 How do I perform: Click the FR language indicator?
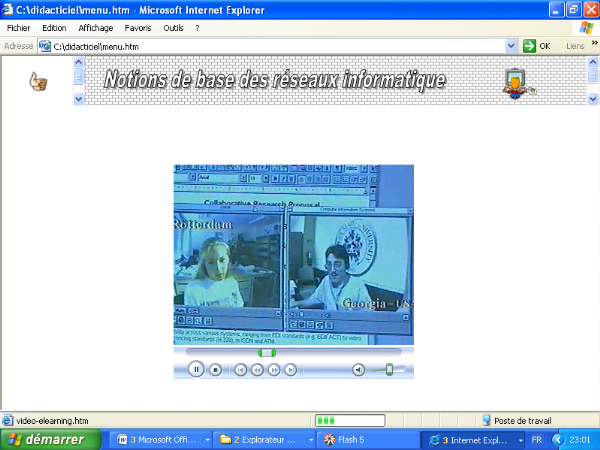coord(536,440)
